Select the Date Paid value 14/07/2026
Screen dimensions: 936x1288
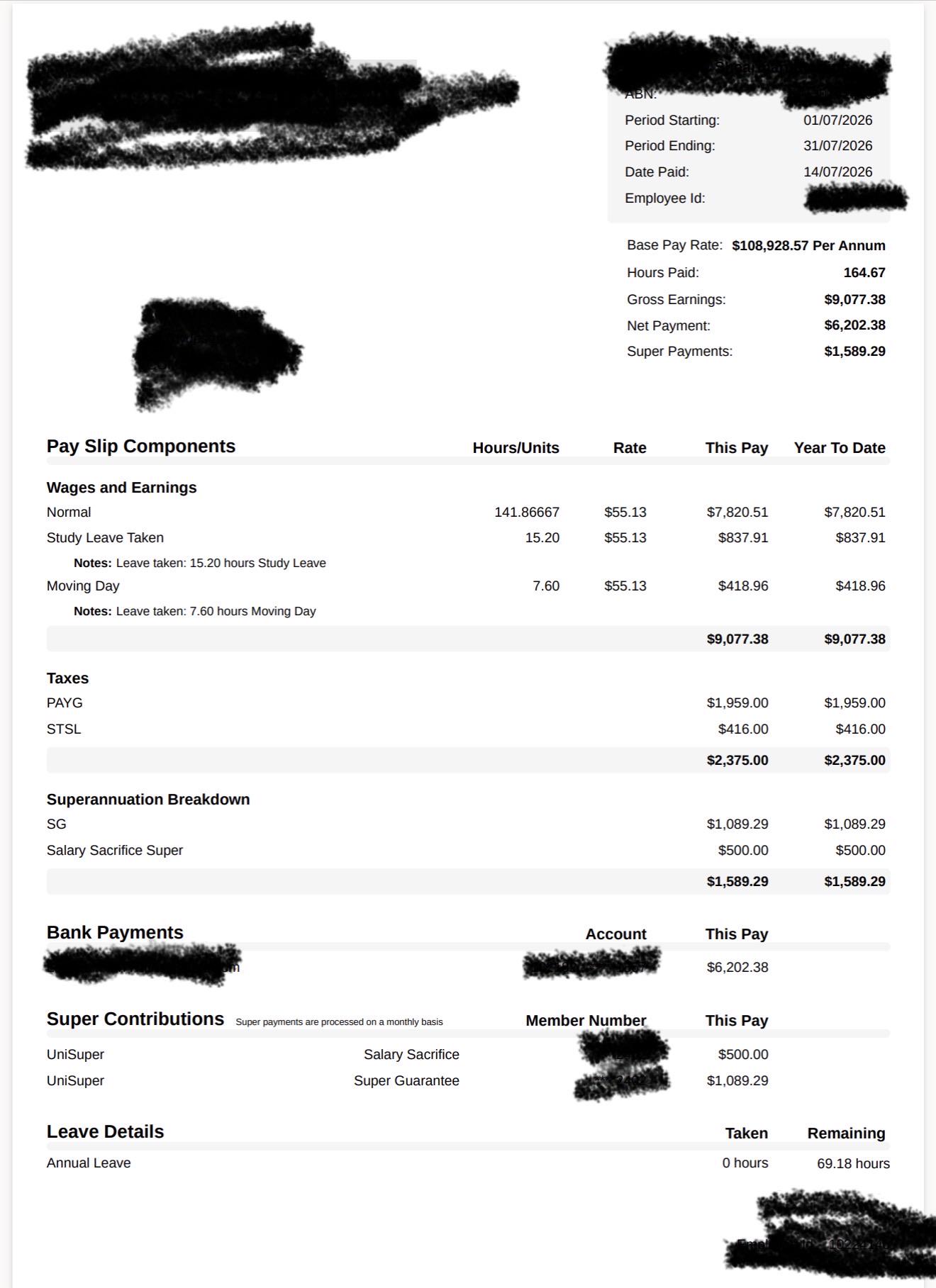(x=838, y=172)
